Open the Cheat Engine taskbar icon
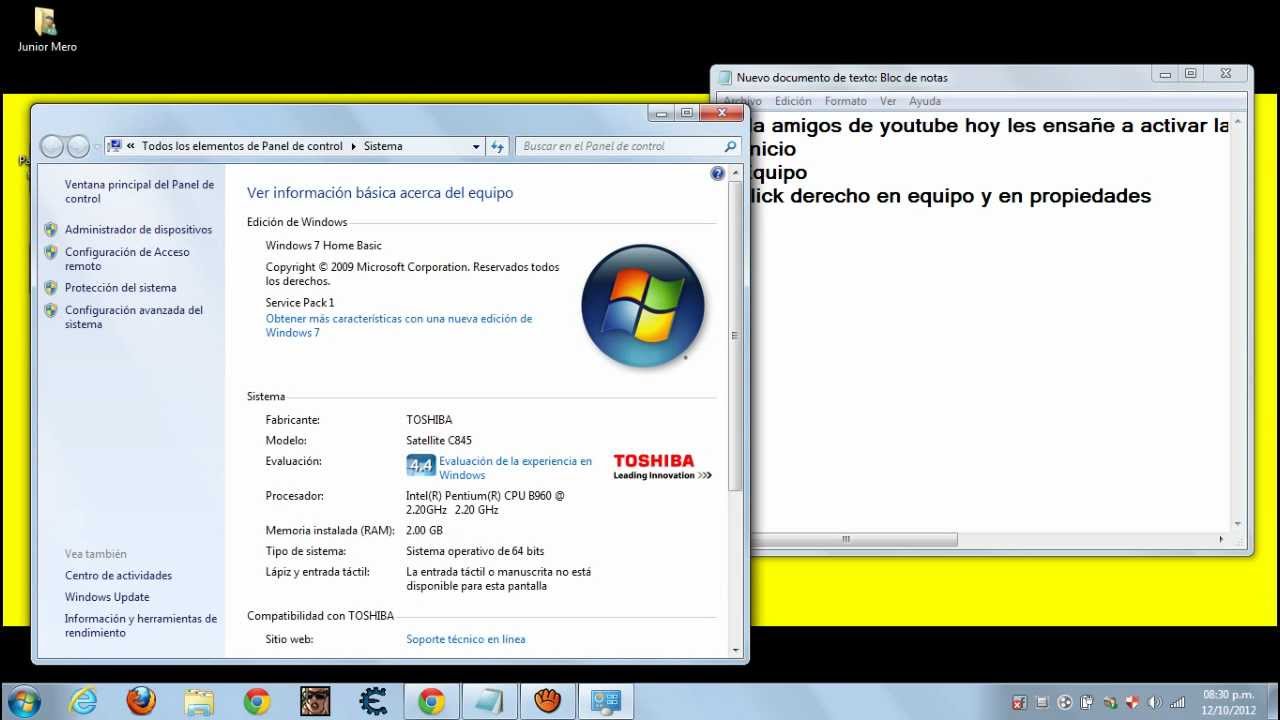Viewport: 1280px width, 720px height. (374, 702)
